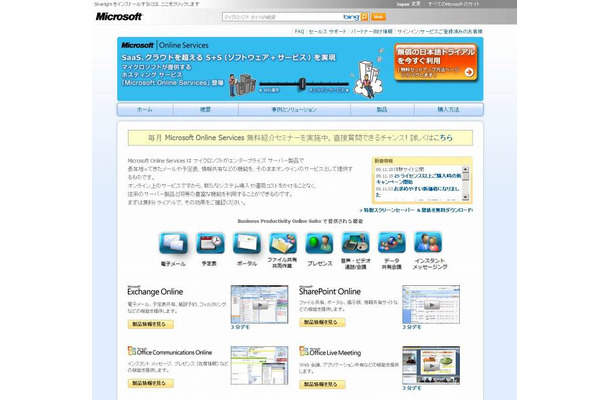This screenshot has width=610, height=400.
Task: Click the news box scroll-up arrow
Action: [x=465, y=169]
